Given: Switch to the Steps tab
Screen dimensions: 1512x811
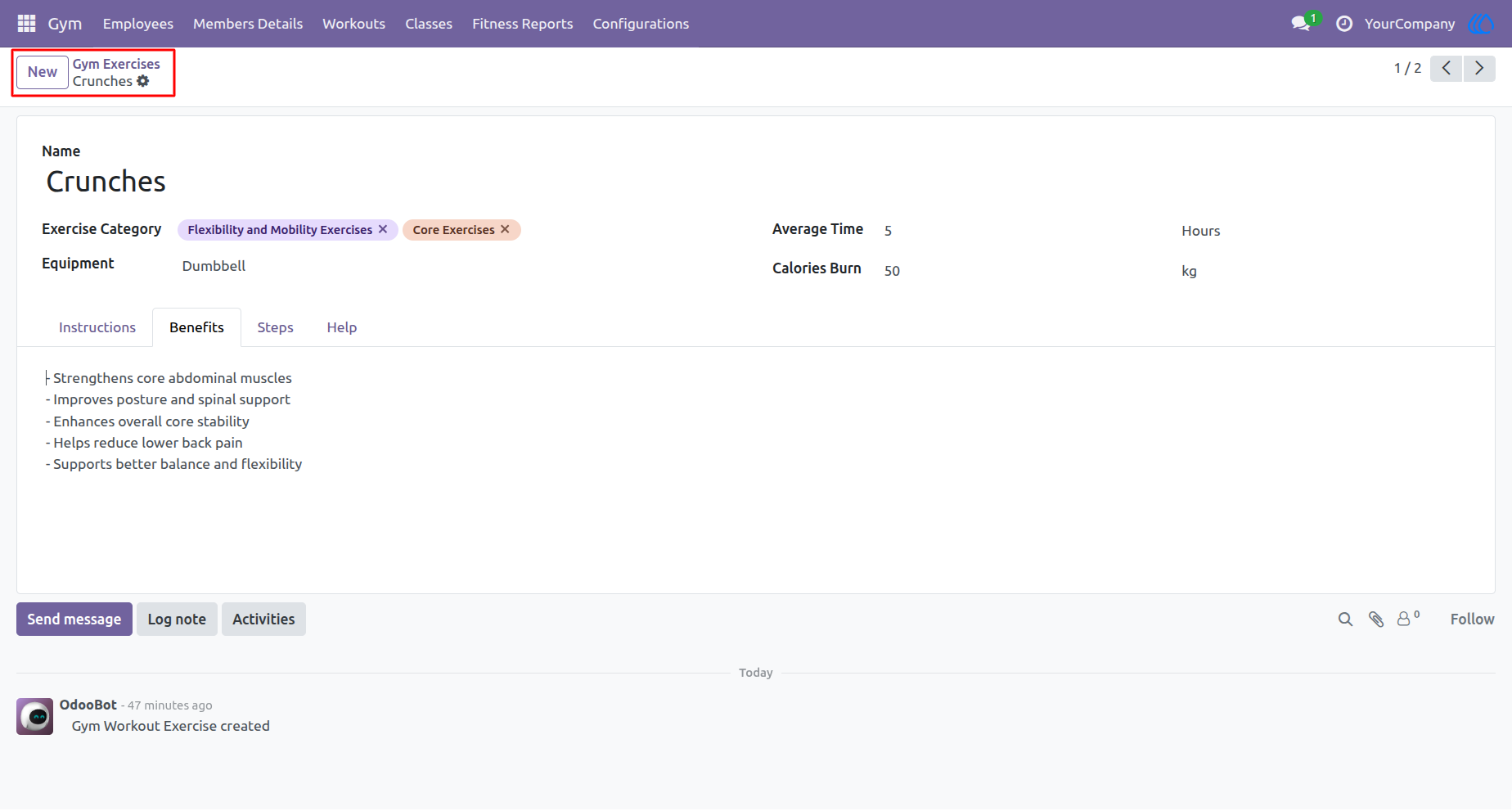Looking at the screenshot, I should click(x=275, y=327).
